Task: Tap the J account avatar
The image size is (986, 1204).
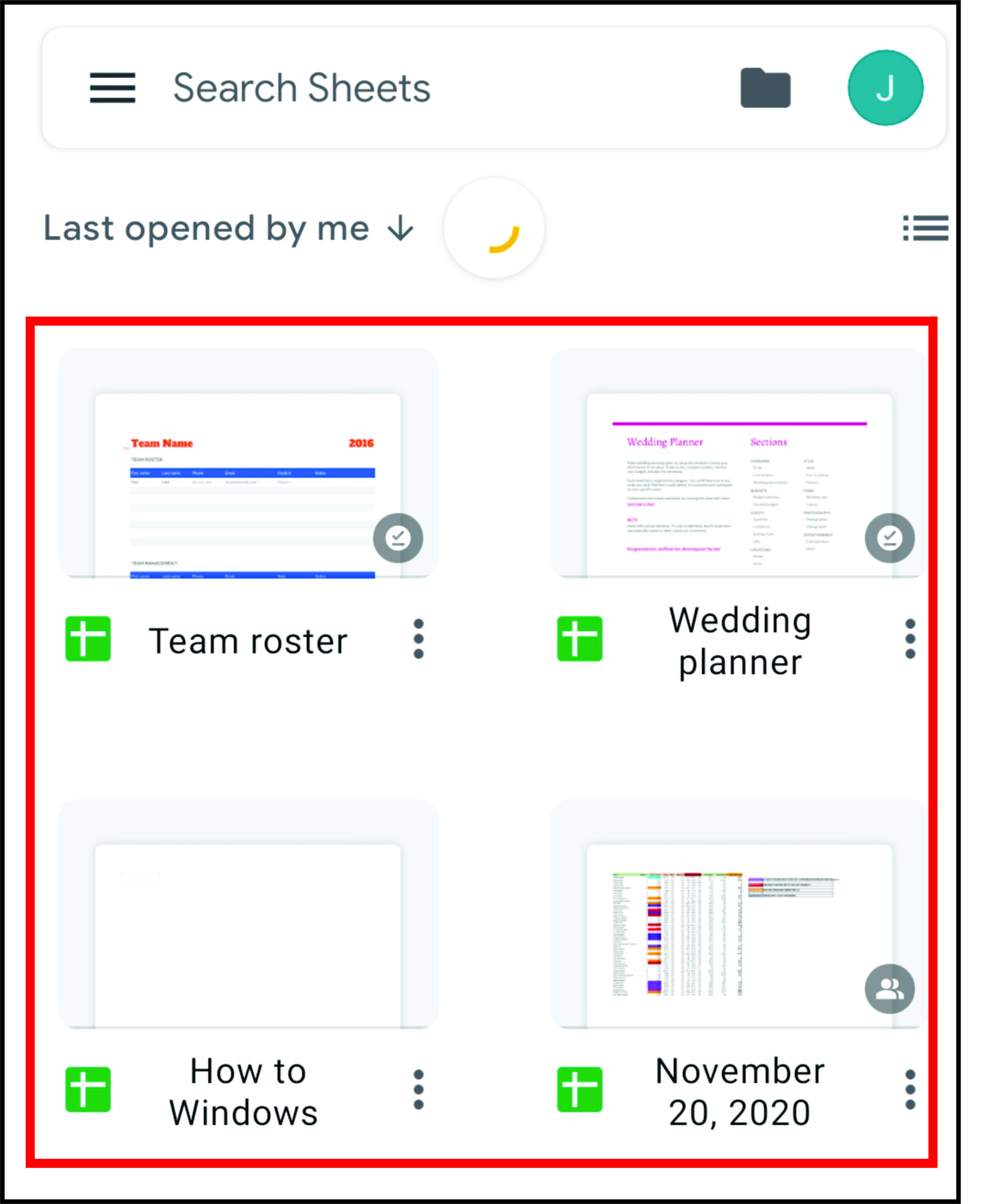Action: pyautogui.click(x=885, y=87)
